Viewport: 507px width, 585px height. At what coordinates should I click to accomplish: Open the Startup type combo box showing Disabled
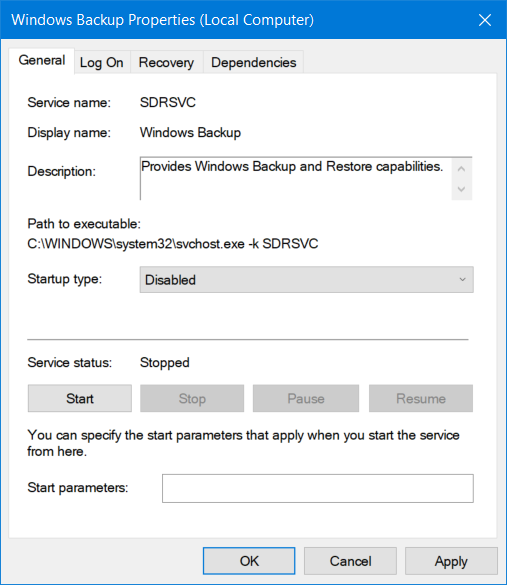[307, 279]
